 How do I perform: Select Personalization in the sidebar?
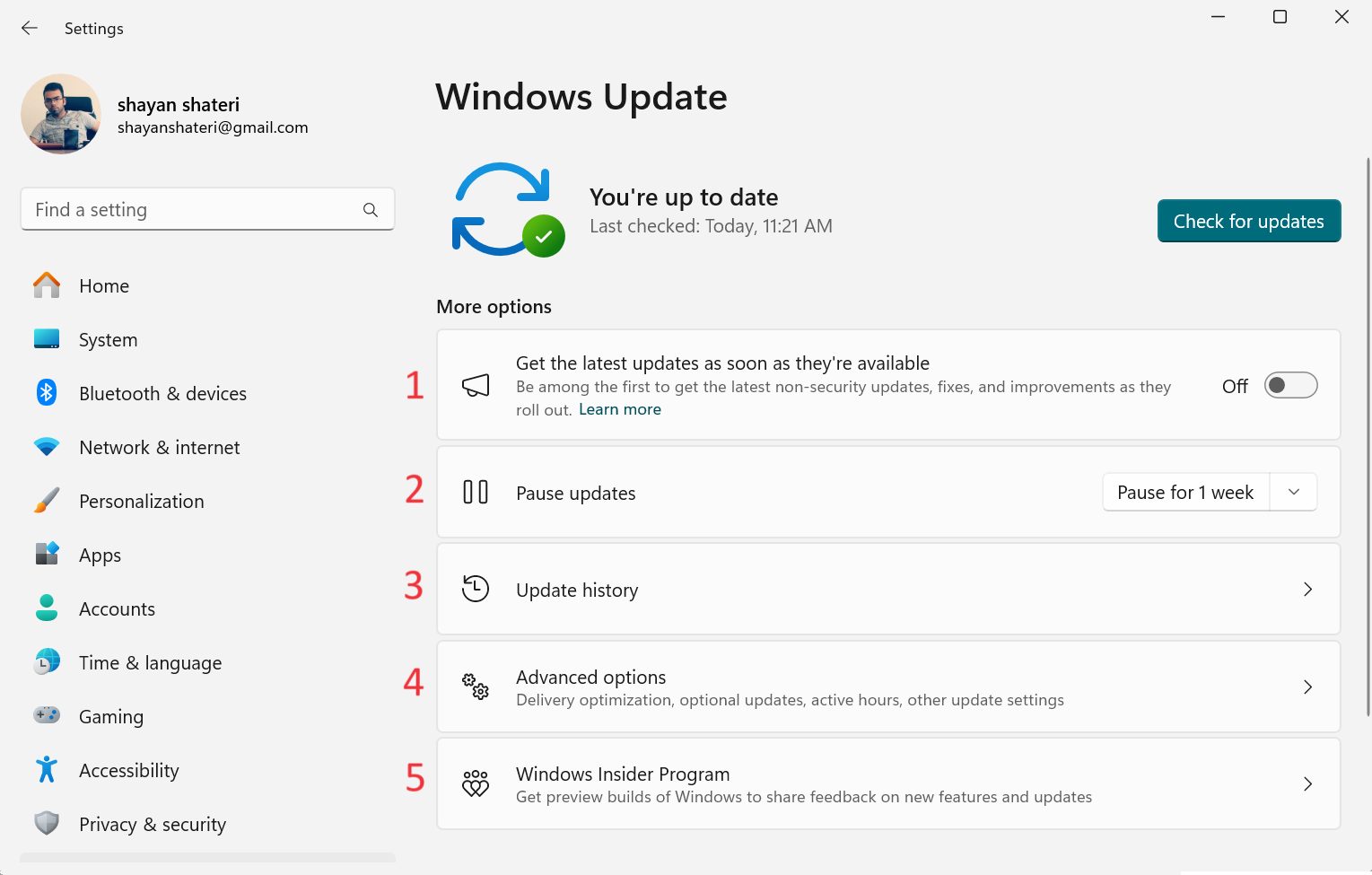click(x=207, y=501)
